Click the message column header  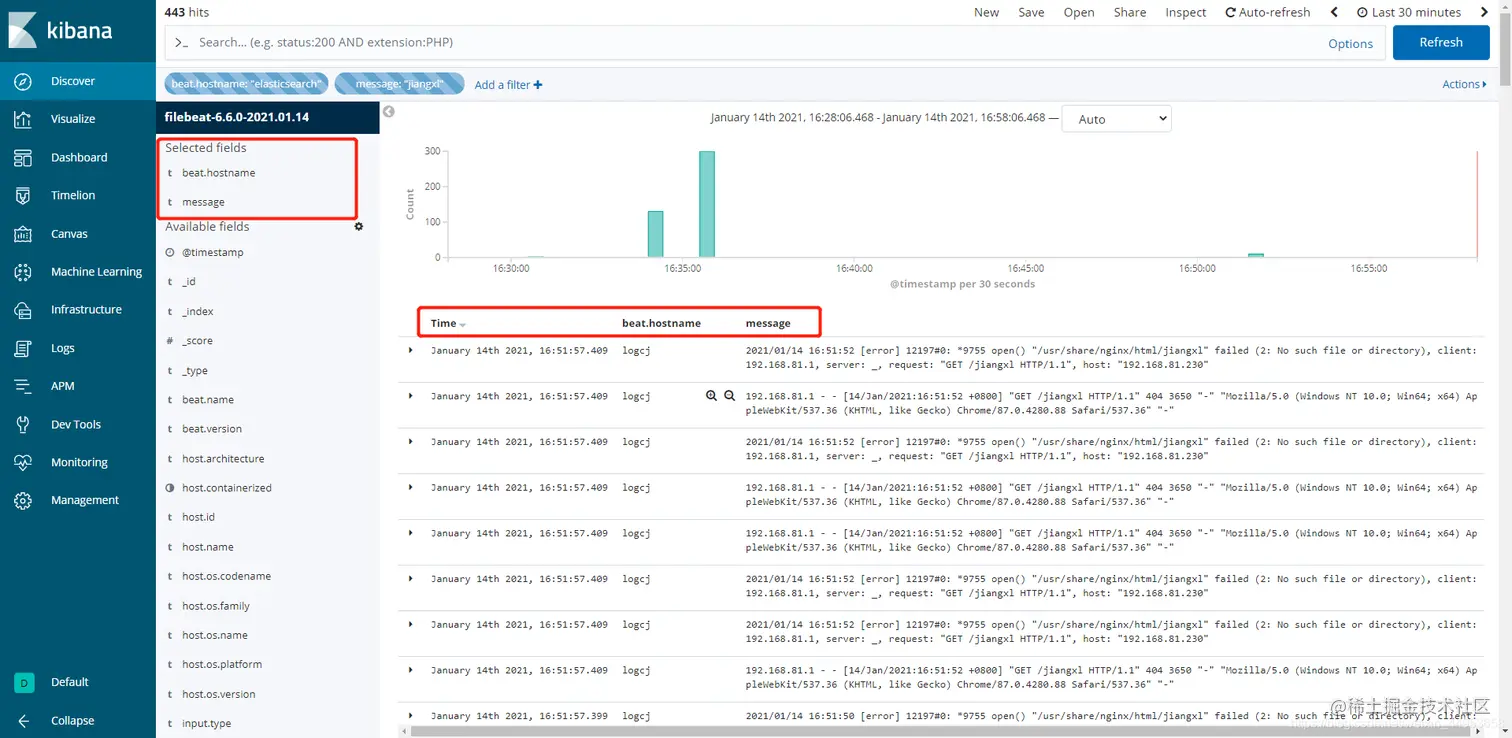768,323
